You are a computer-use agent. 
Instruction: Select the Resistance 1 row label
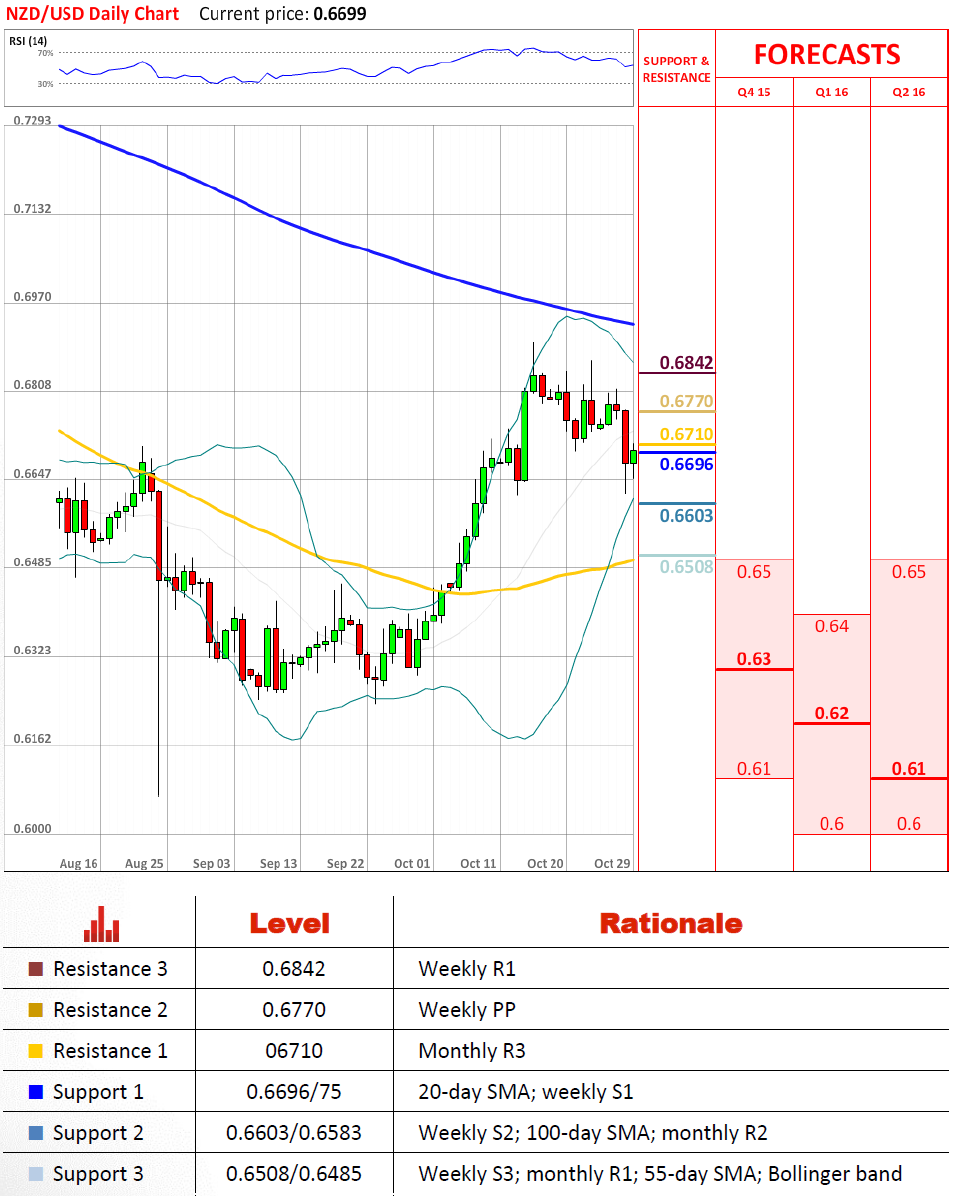110,1051
